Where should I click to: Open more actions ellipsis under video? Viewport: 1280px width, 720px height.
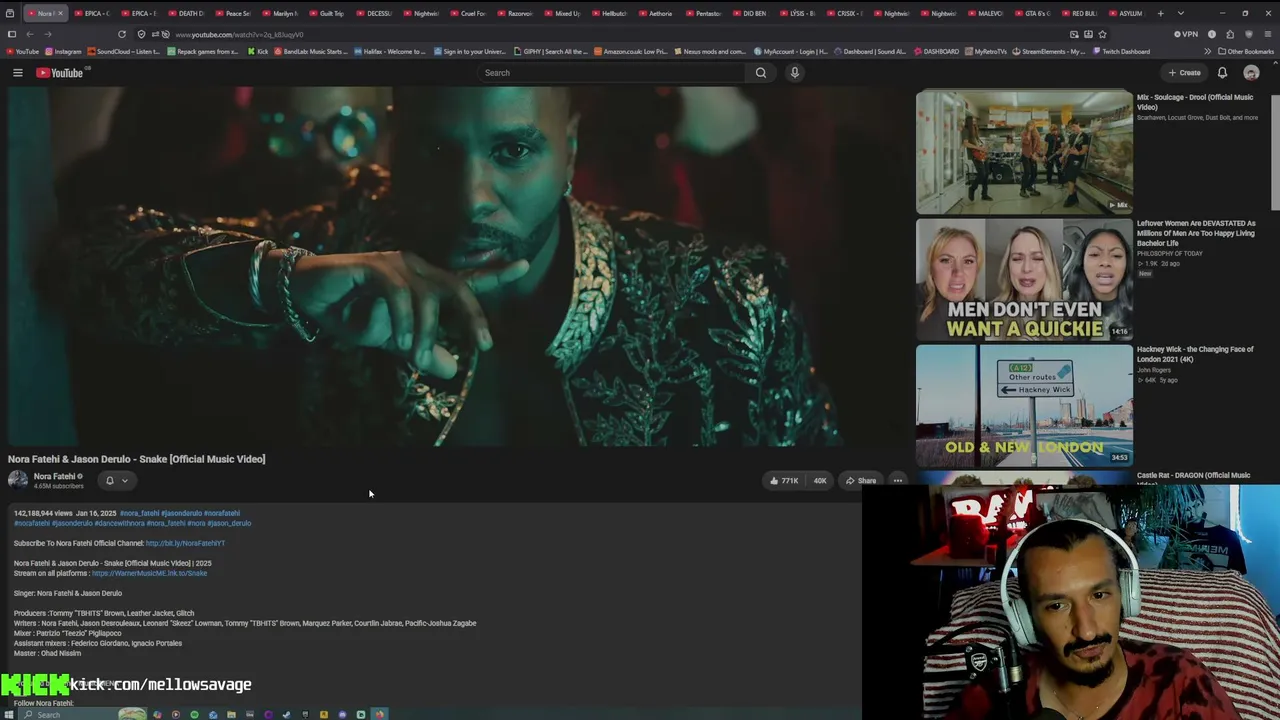click(898, 481)
